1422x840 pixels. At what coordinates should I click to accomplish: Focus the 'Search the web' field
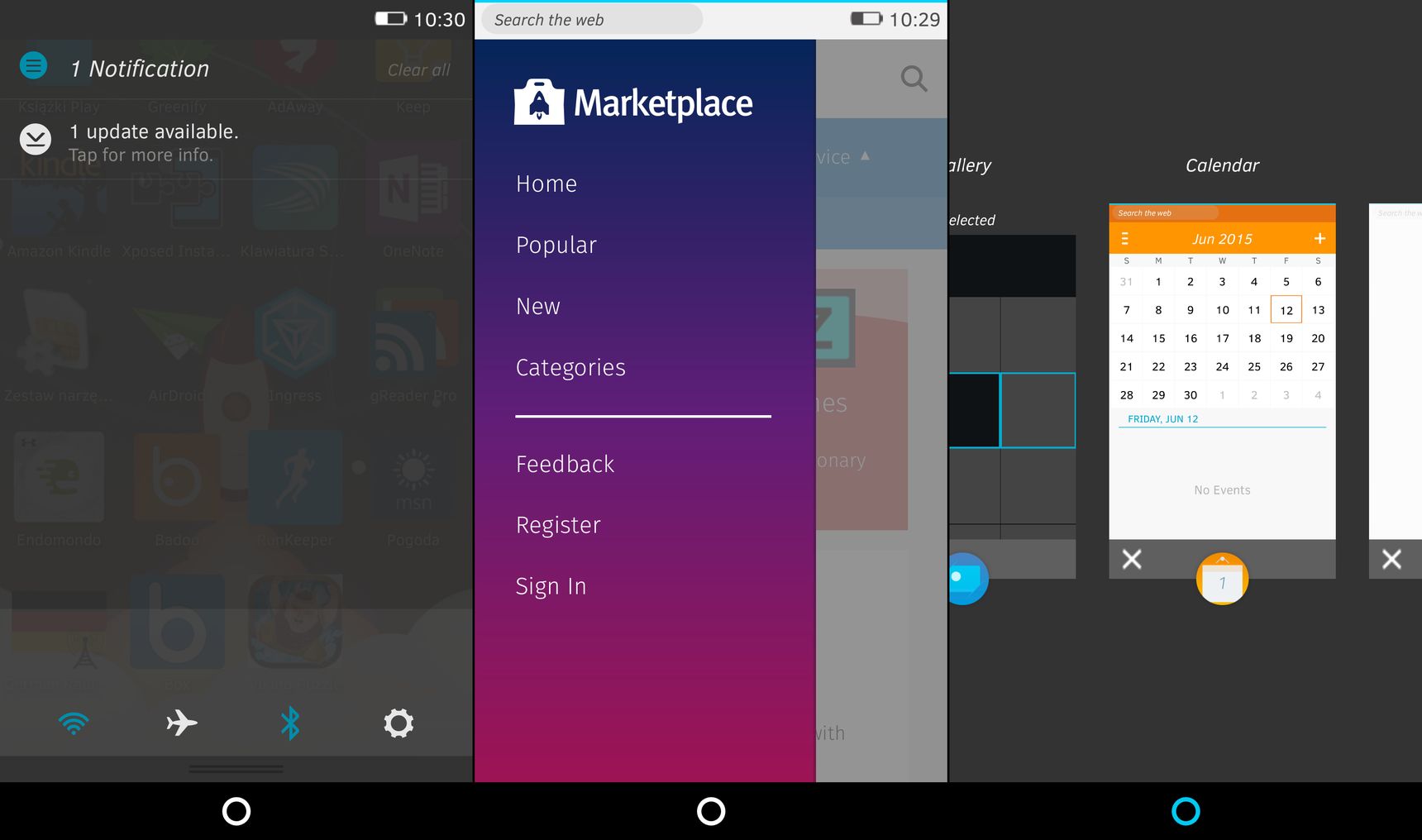click(x=592, y=20)
